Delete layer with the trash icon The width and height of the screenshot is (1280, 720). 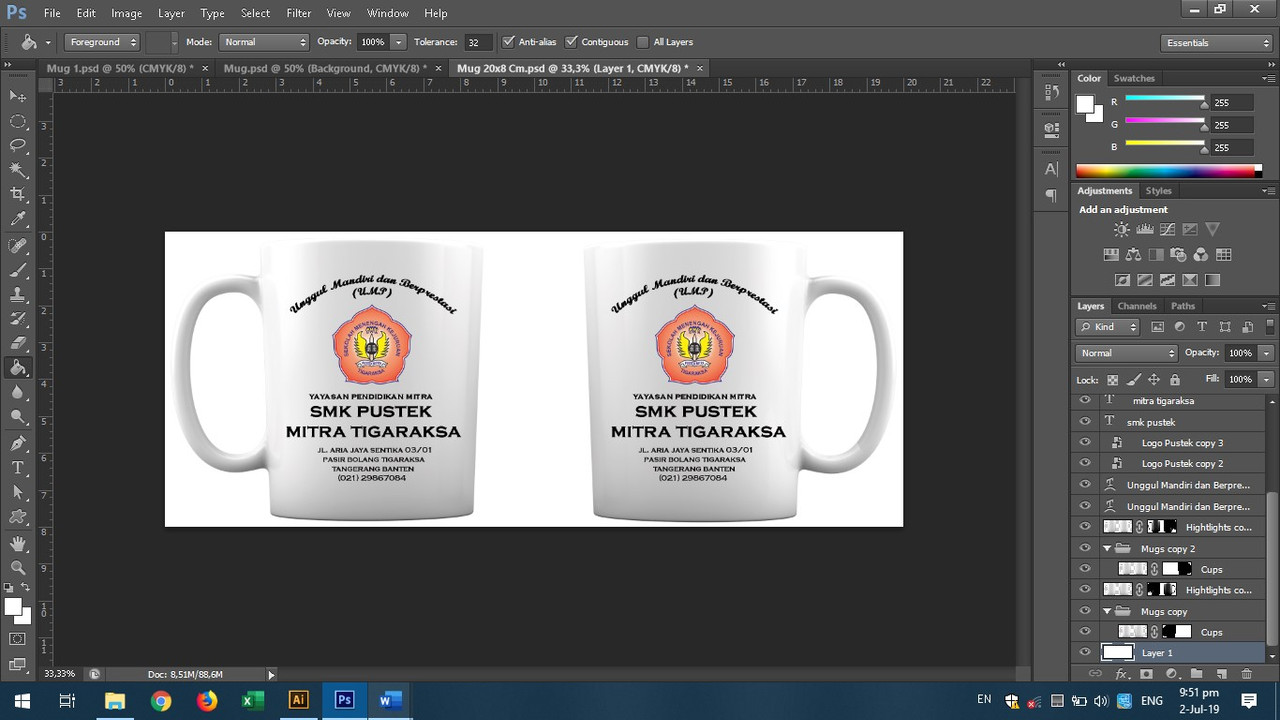1247,674
